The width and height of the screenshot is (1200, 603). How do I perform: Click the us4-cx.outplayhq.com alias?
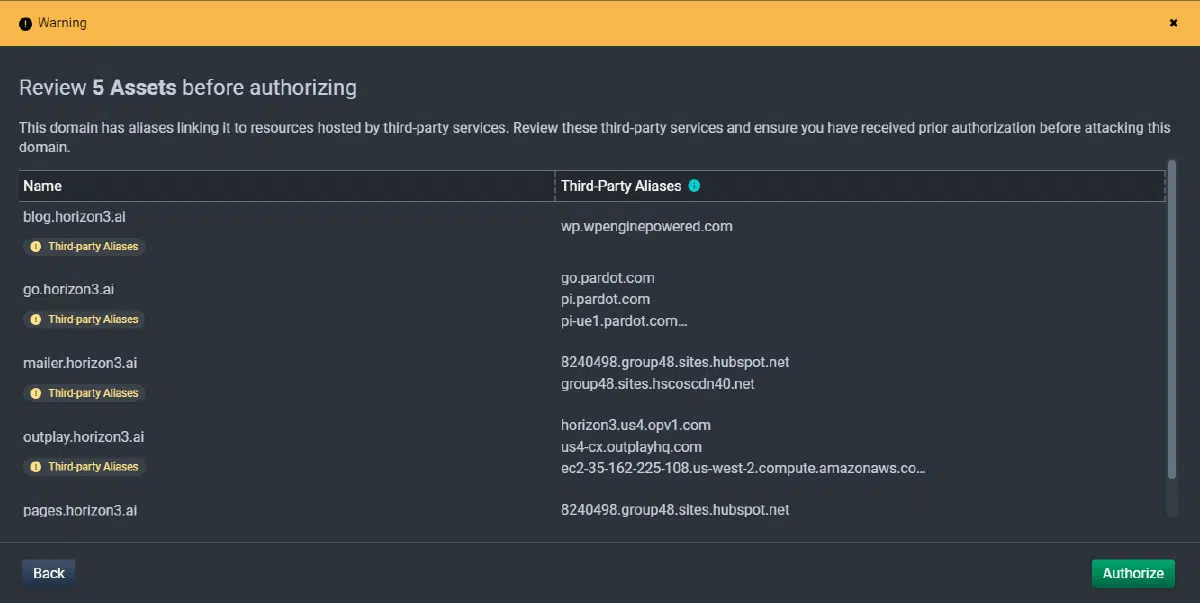[x=632, y=447]
